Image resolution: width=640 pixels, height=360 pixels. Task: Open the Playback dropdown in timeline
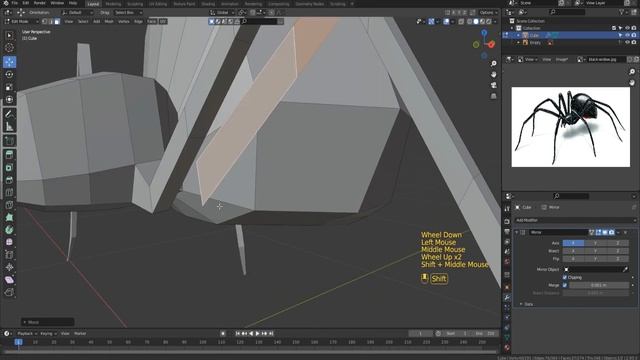click(x=27, y=333)
